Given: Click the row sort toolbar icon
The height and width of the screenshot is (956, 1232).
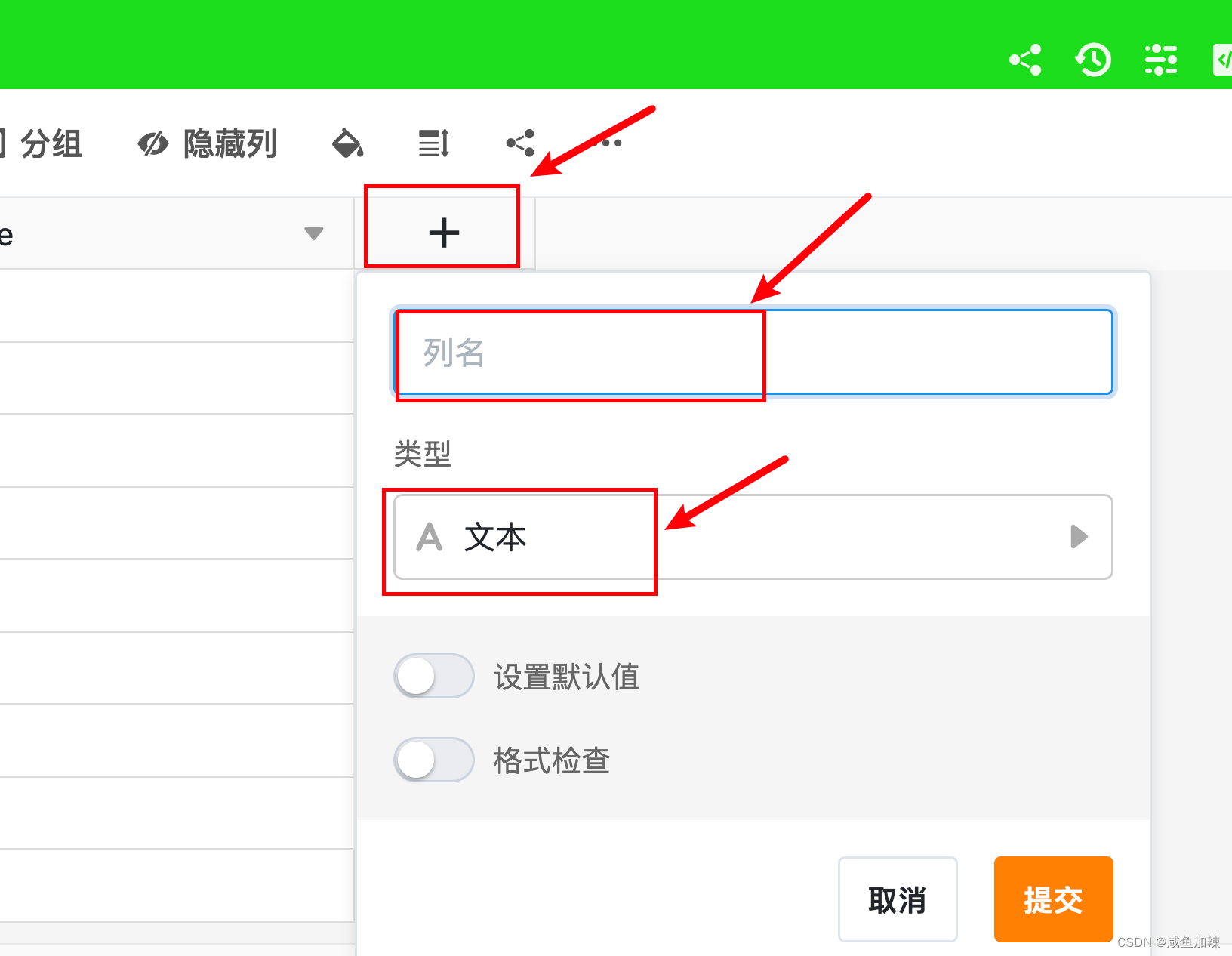Looking at the screenshot, I should pyautogui.click(x=432, y=143).
